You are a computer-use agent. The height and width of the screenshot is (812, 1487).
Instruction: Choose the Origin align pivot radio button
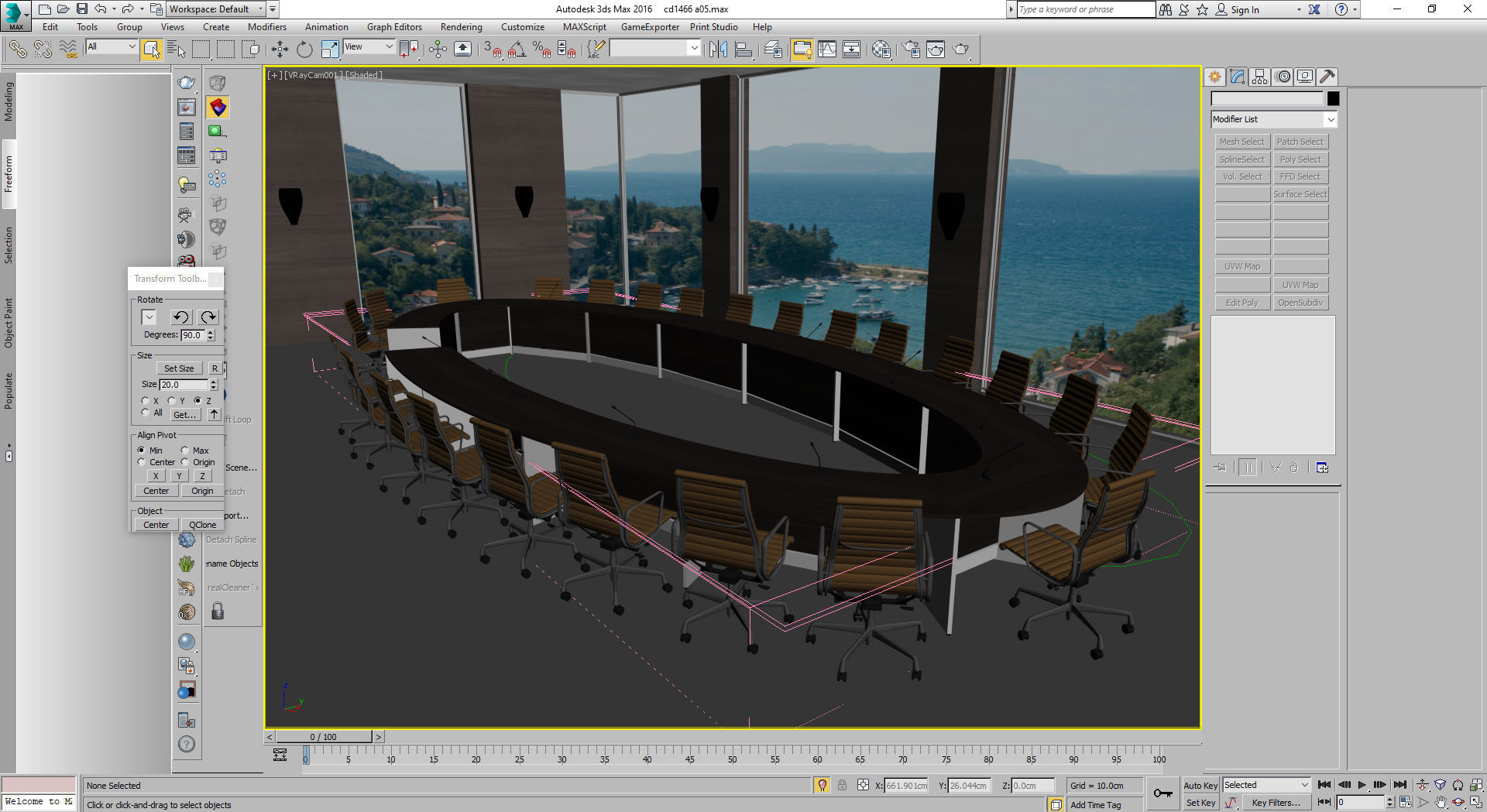[185, 462]
